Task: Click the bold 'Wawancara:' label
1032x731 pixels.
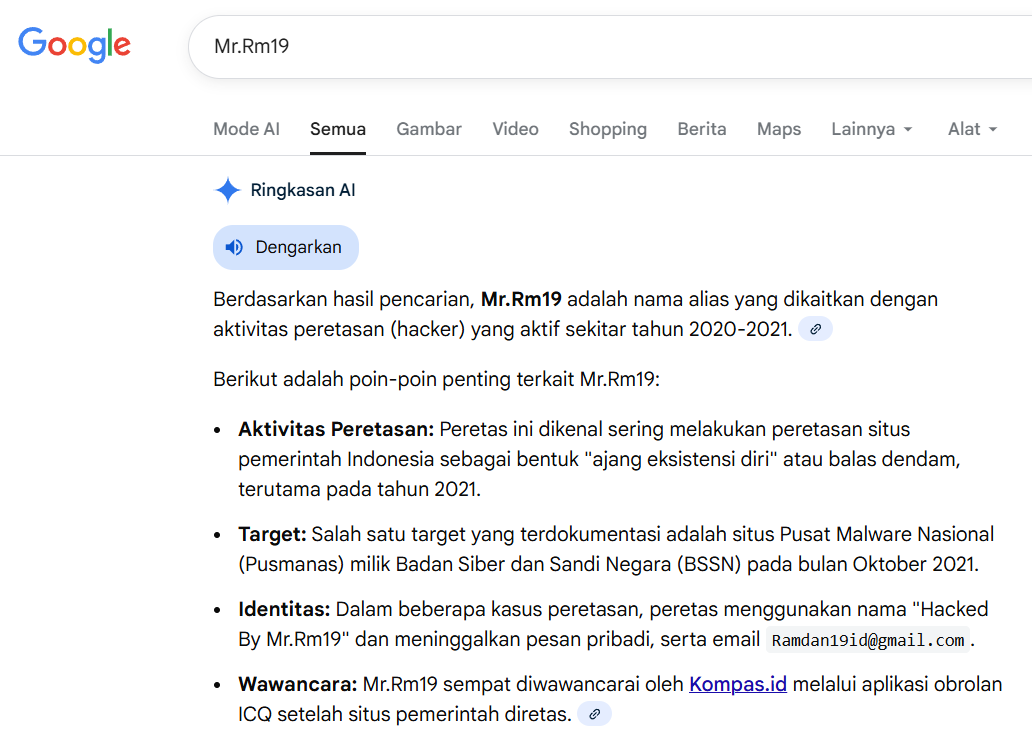Action: point(297,684)
